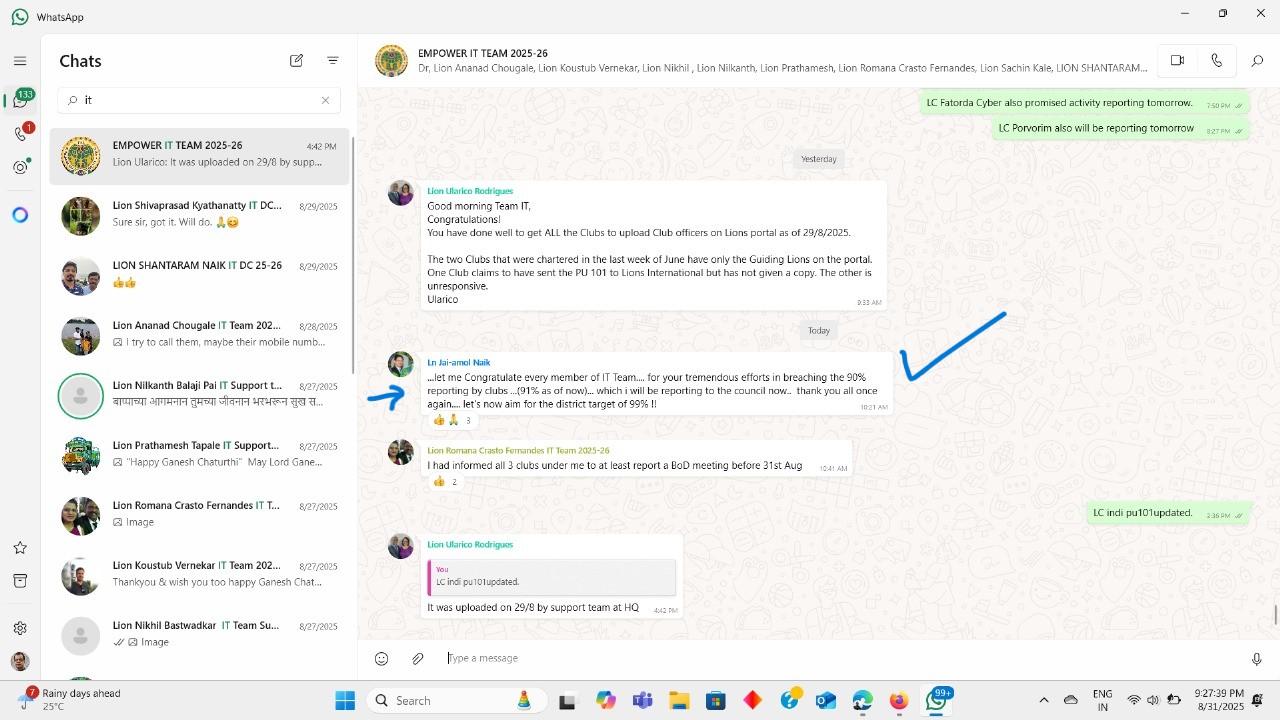Clear the chat search field text
Screen dimensions: 1280x720
point(325,100)
